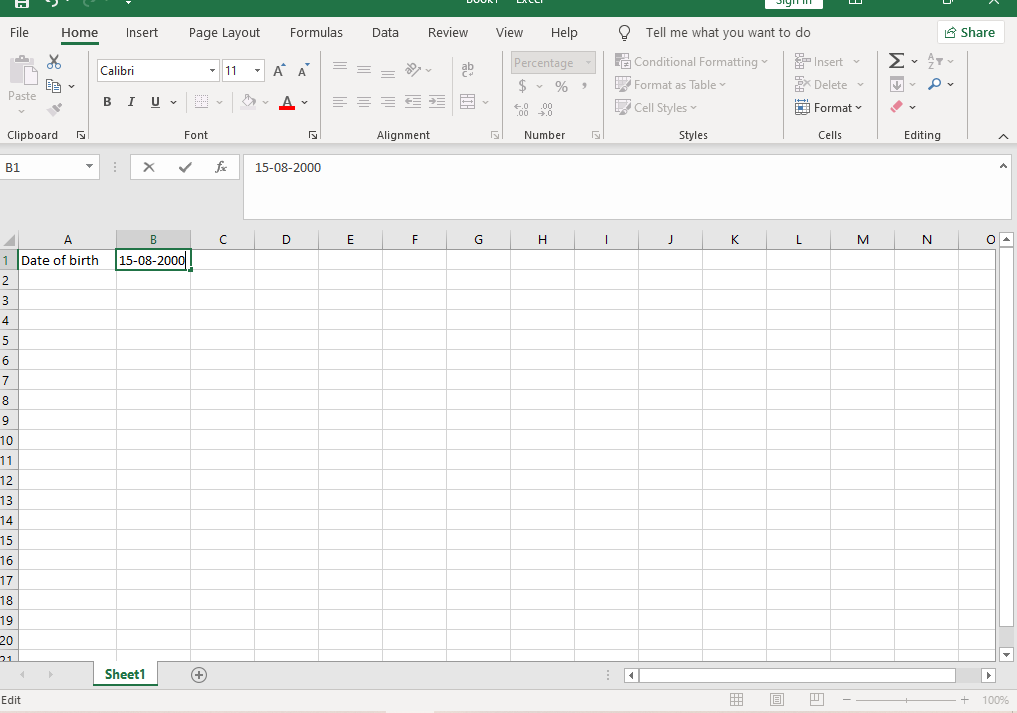Click the Format Painter brush icon
The width and height of the screenshot is (1017, 713).
pos(54,109)
